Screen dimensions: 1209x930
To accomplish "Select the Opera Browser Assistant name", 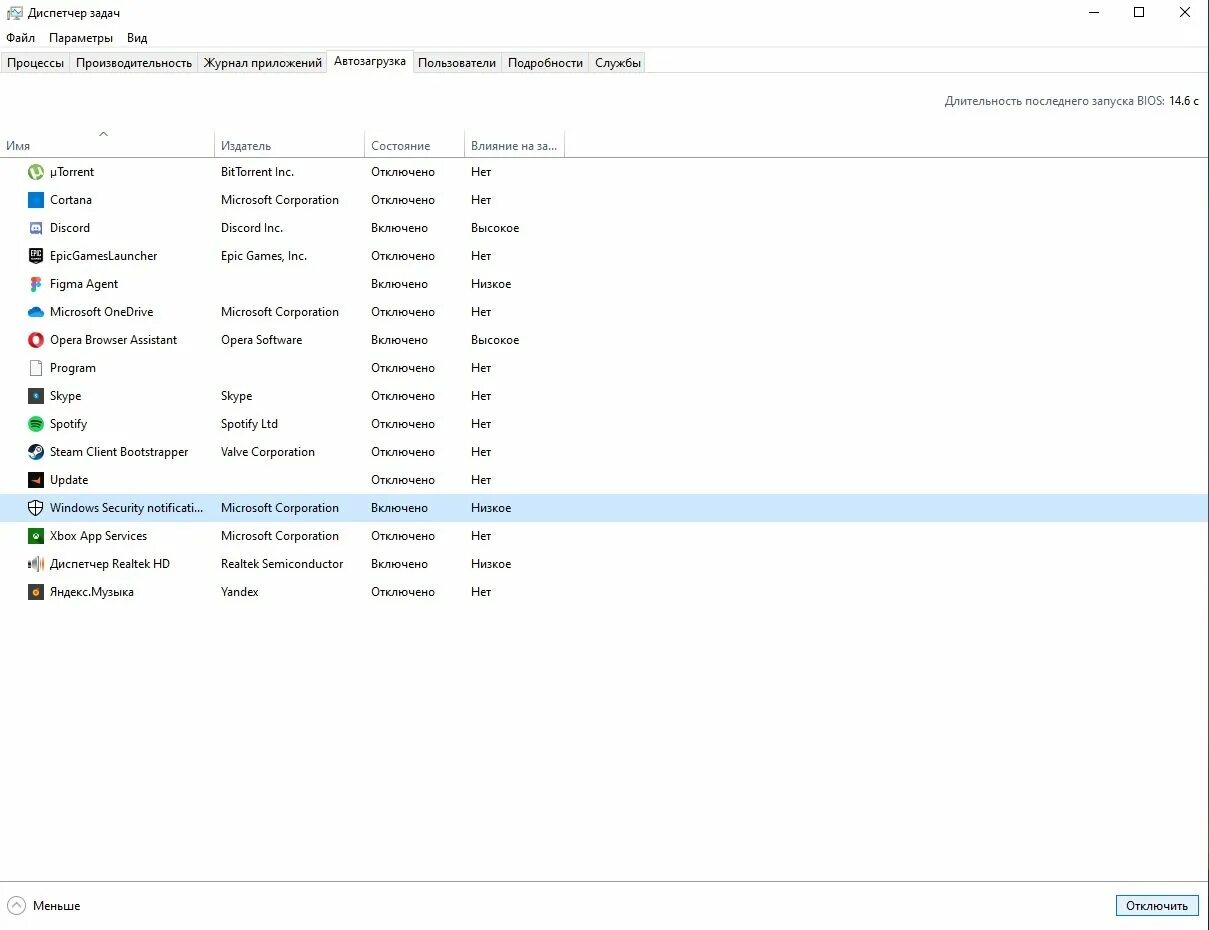I will pyautogui.click(x=114, y=340).
